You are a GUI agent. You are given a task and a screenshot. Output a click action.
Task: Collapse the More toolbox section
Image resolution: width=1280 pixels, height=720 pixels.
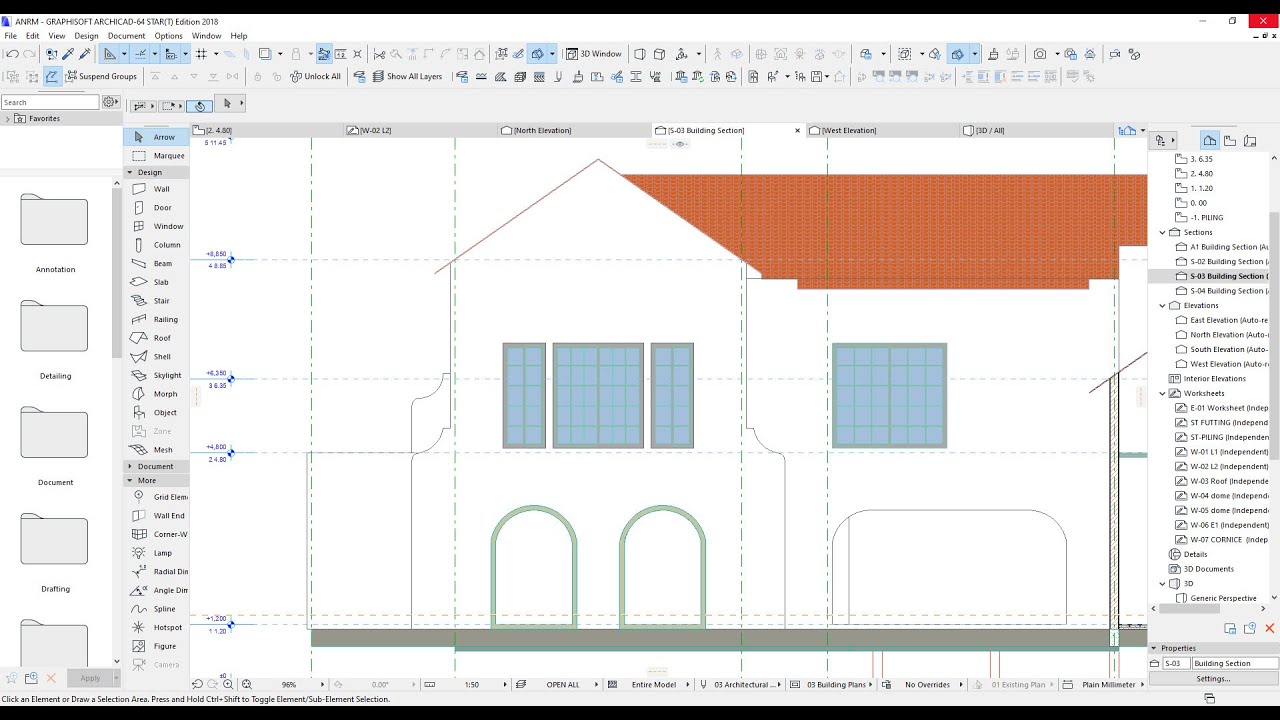[130, 481]
